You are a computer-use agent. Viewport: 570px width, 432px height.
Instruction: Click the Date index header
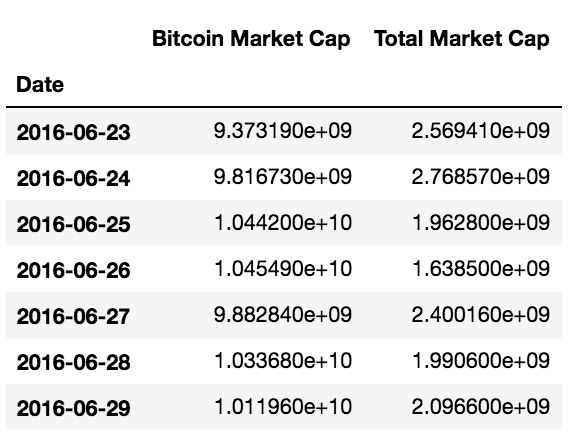coord(40,84)
